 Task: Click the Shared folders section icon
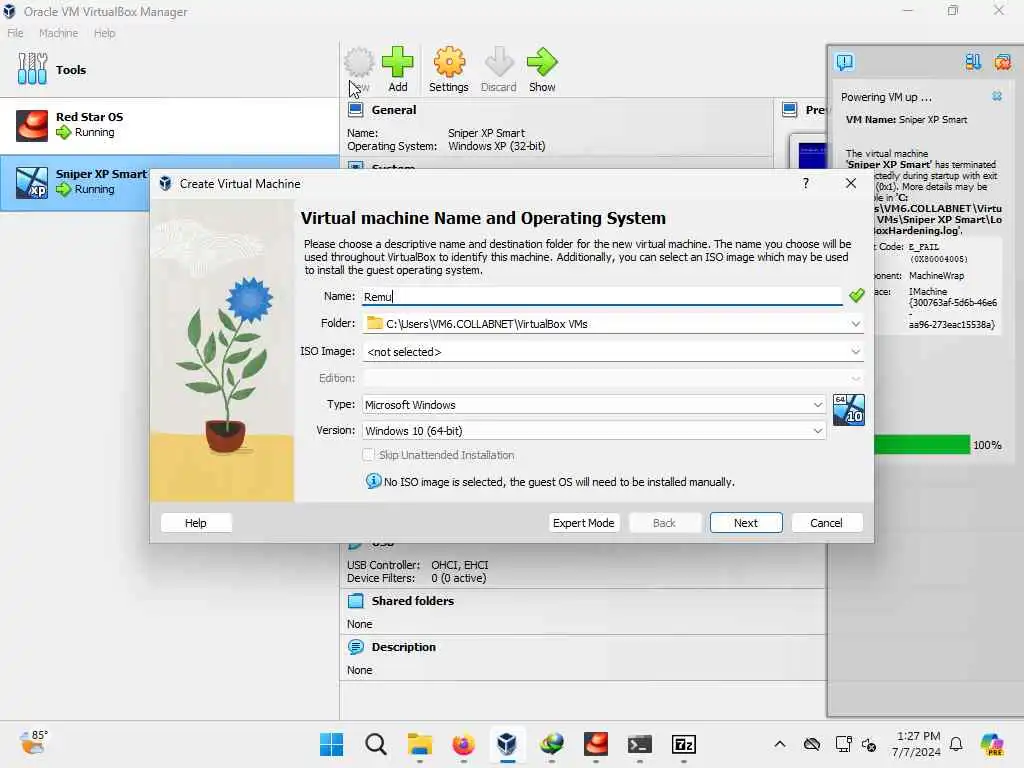(355, 601)
